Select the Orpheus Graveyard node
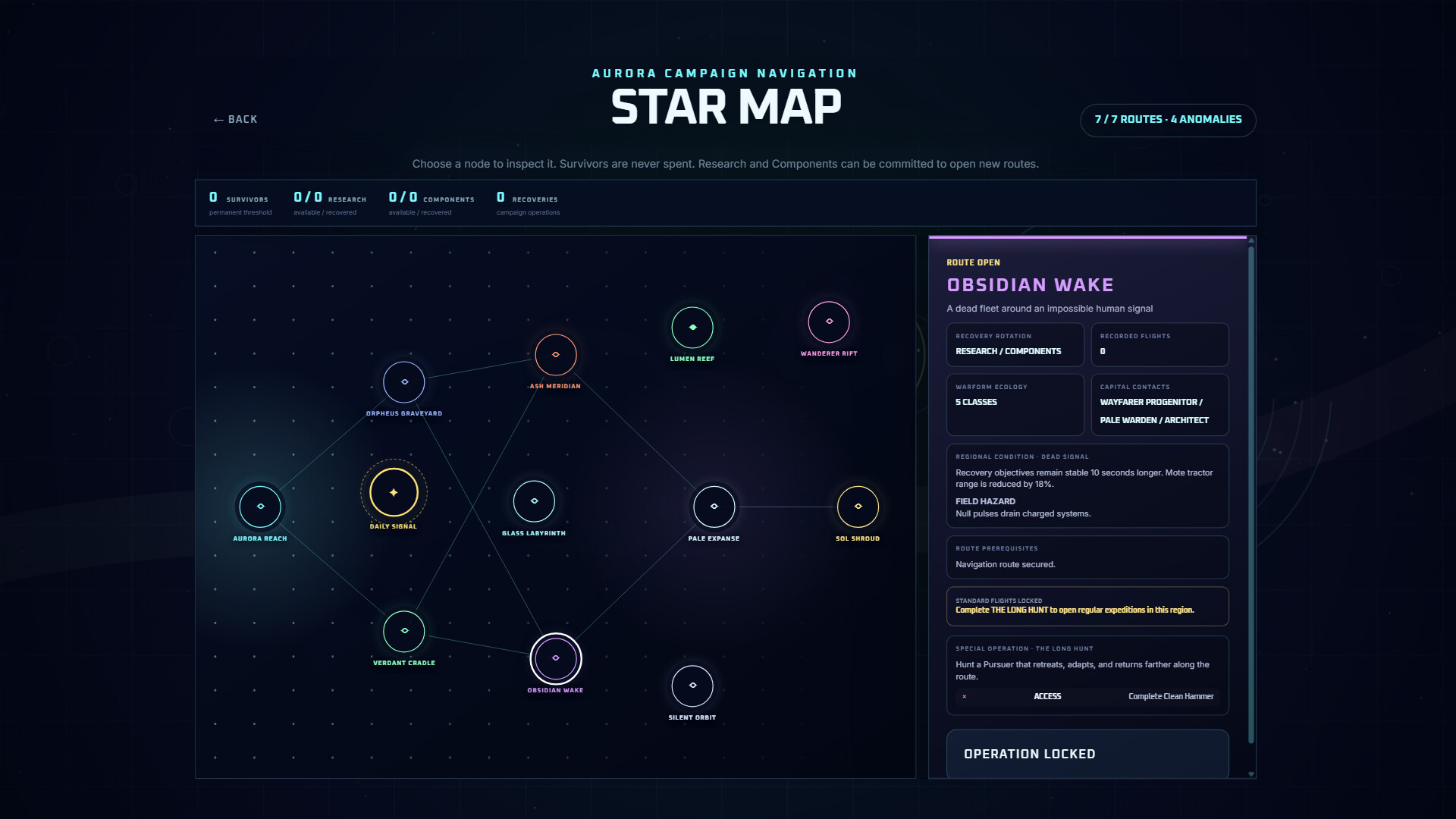The width and height of the screenshot is (1456, 819). 404,382
